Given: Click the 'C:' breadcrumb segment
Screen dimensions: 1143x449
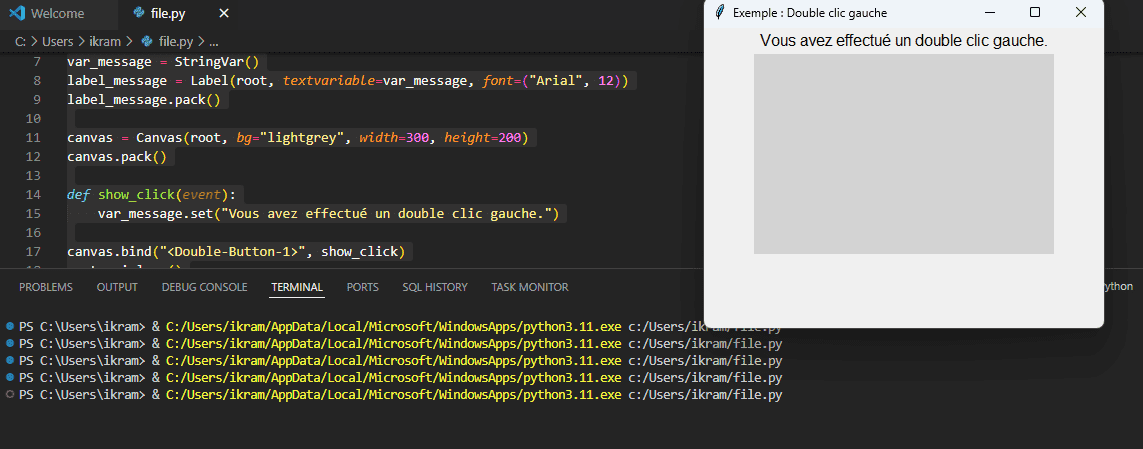Looking at the screenshot, I should point(21,42).
